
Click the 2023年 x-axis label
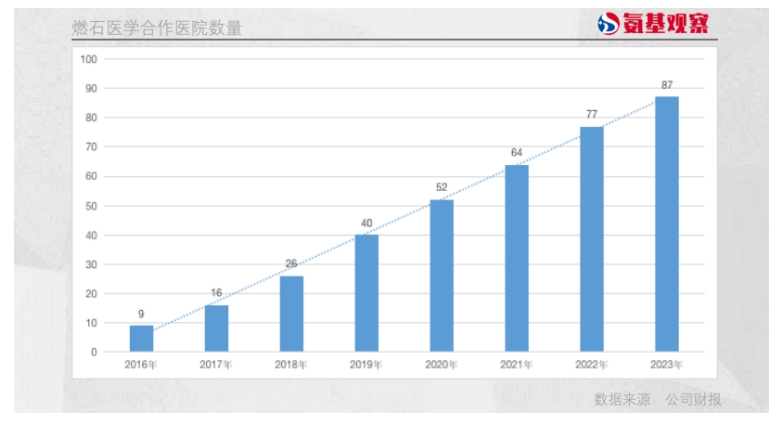click(x=666, y=365)
